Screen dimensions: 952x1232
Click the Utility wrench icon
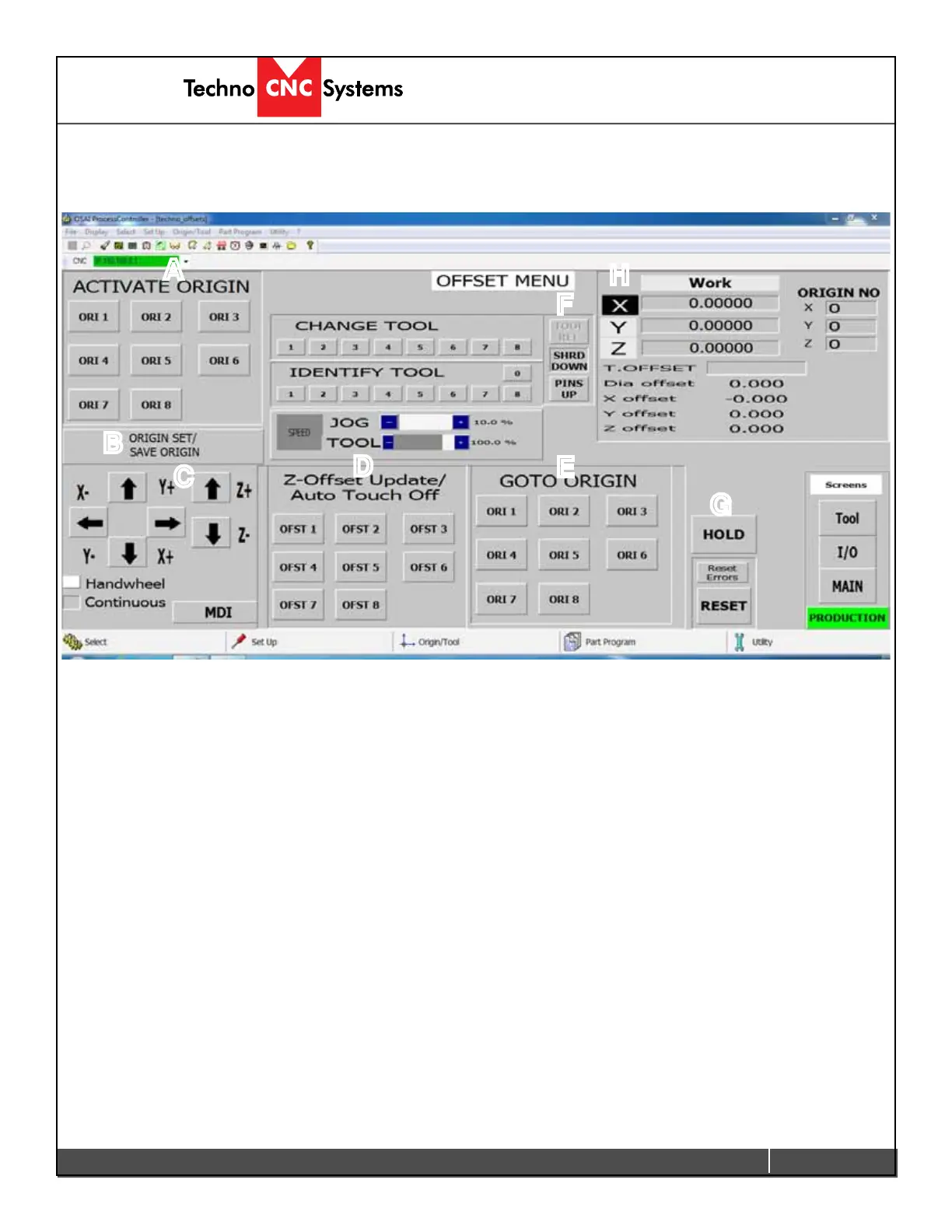coord(739,642)
